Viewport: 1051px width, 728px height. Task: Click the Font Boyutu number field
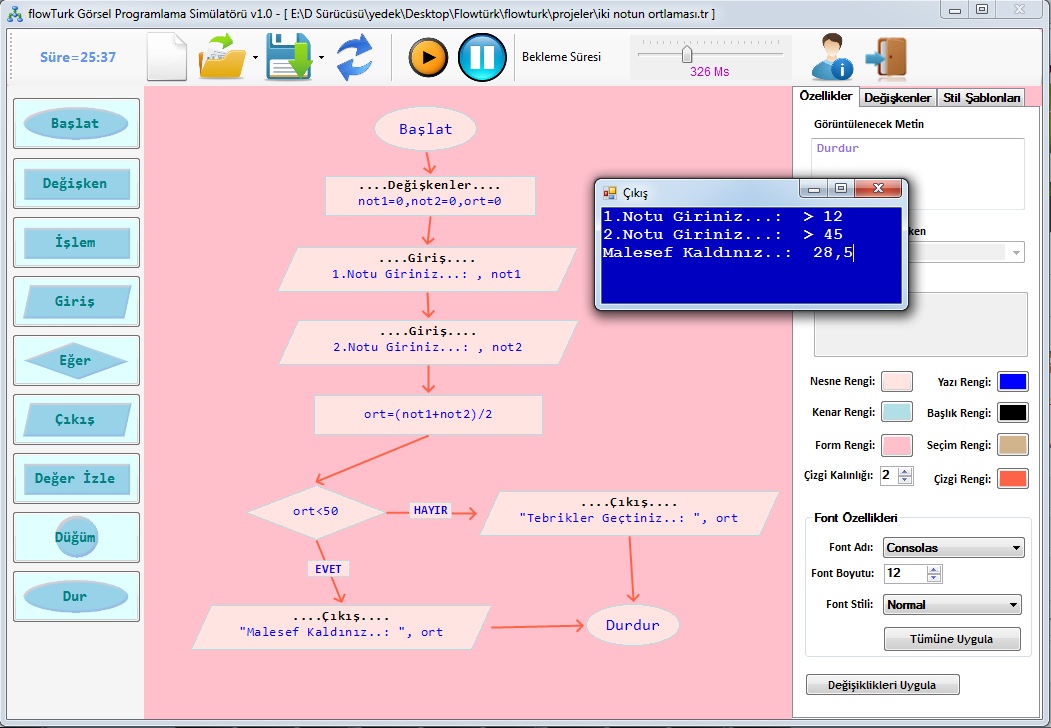905,574
